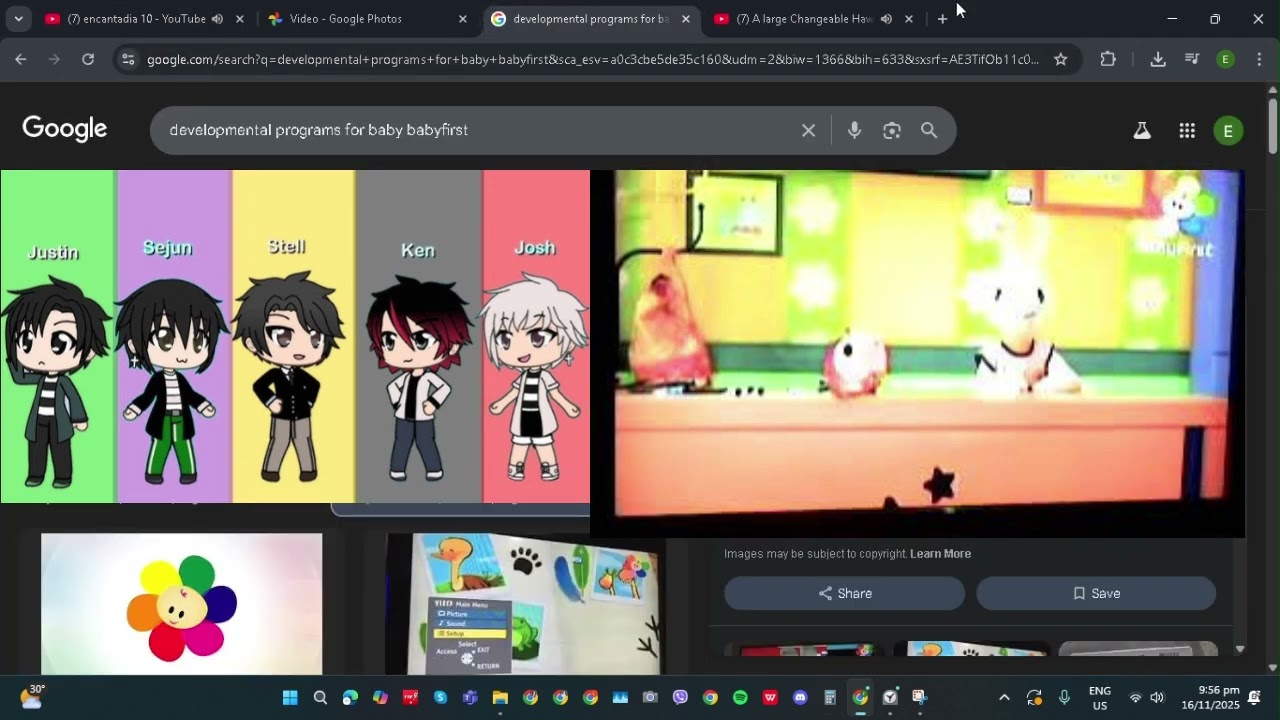1280x720 pixels.
Task: Select the developmental programs Google search tab
Action: [590, 19]
